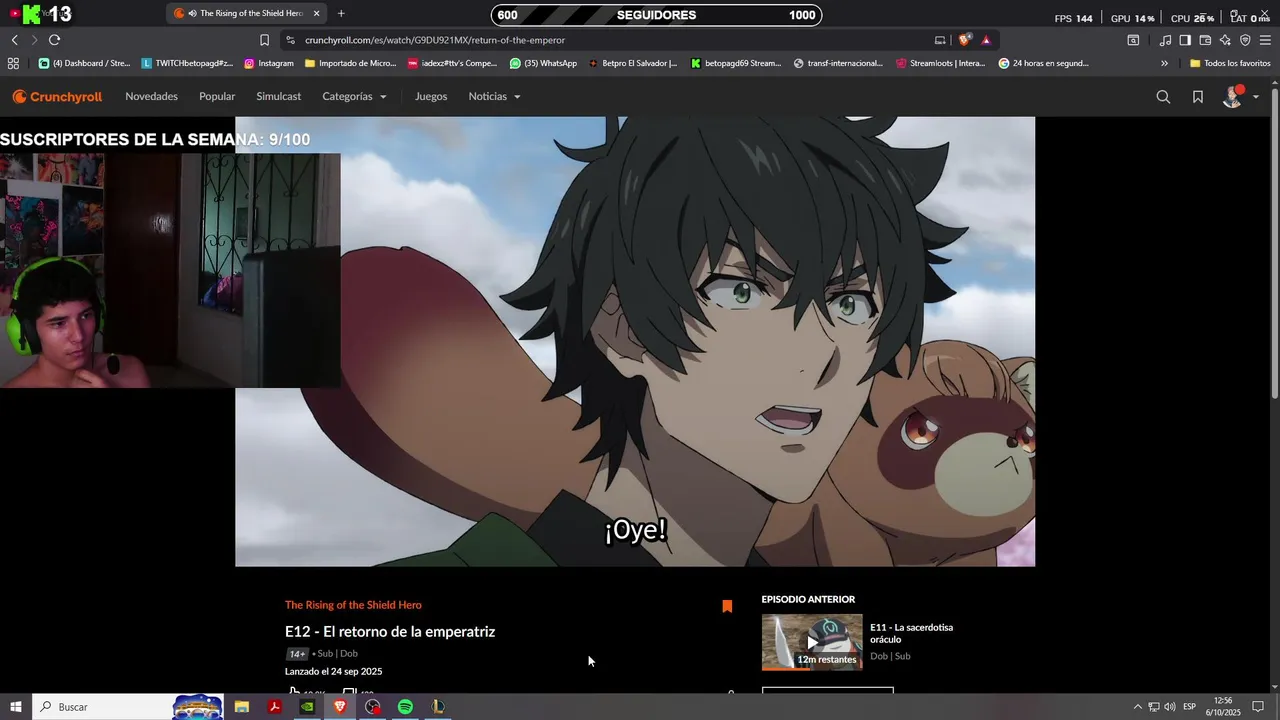Image resolution: width=1280 pixels, height=720 pixels.
Task: Expand the Noticias dropdown
Action: (x=494, y=97)
